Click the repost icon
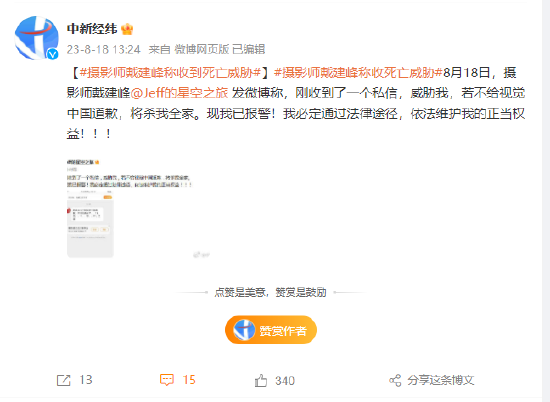This screenshot has width=550, height=402. point(63,380)
